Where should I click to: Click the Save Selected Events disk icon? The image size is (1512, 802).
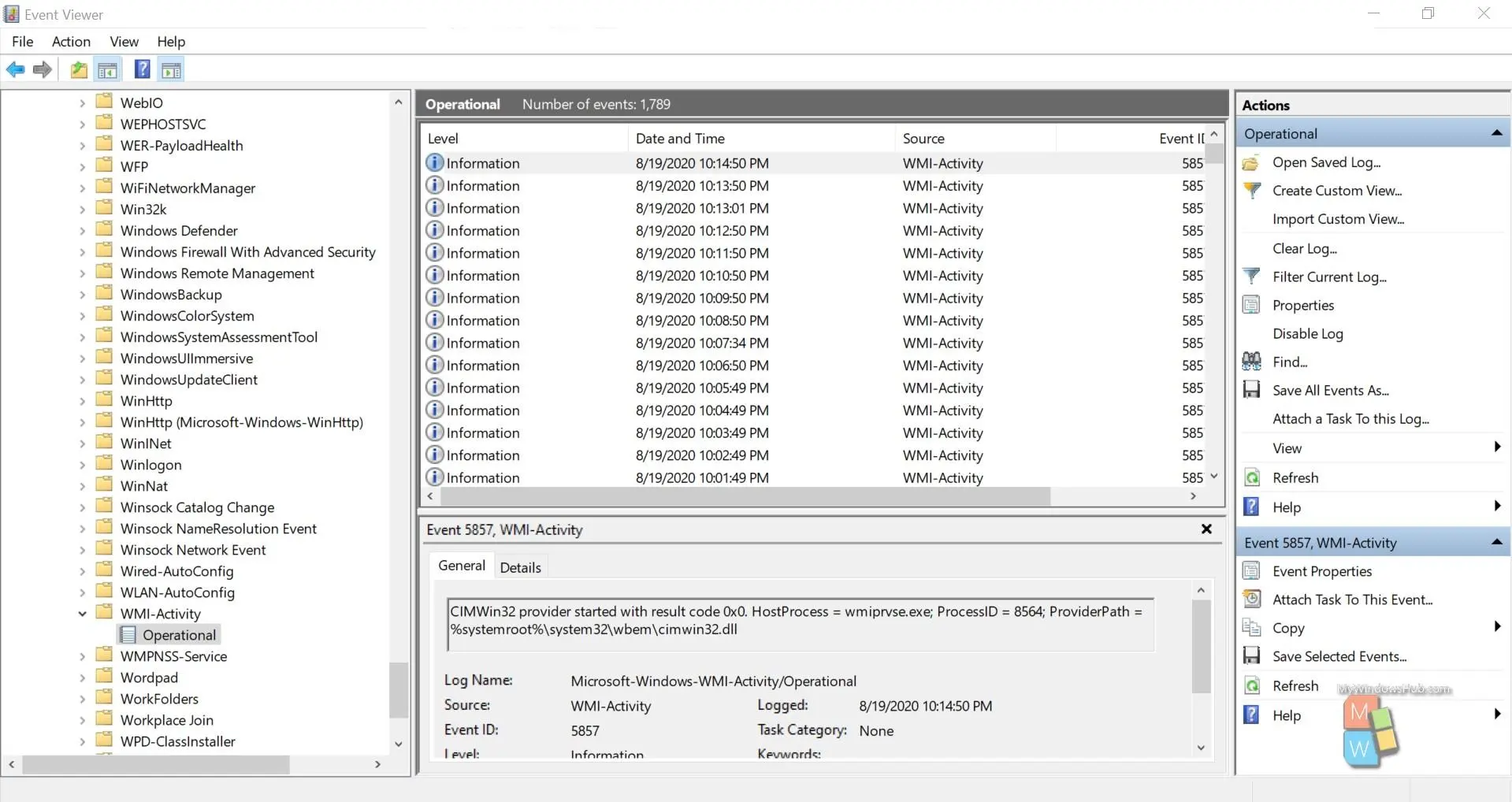[1251, 655]
